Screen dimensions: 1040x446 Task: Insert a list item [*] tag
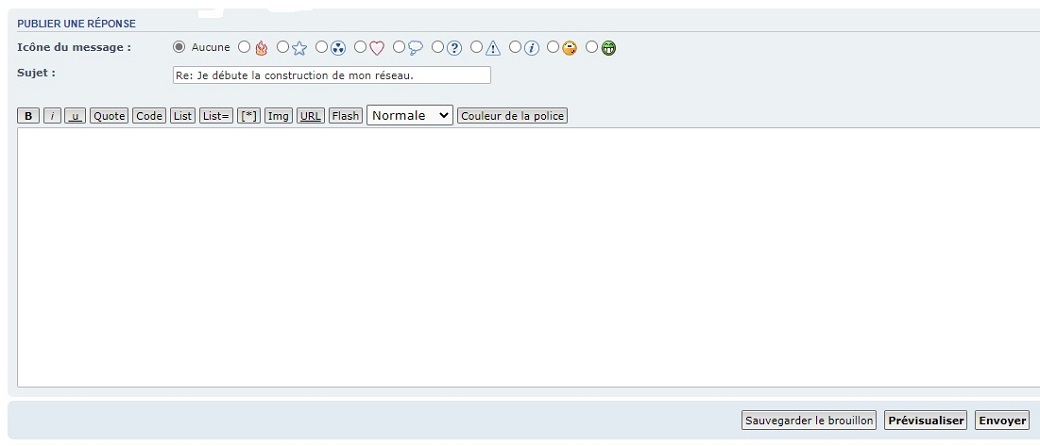click(248, 116)
